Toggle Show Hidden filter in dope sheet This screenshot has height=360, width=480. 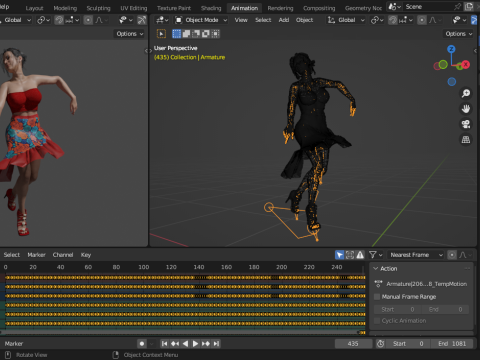350,255
